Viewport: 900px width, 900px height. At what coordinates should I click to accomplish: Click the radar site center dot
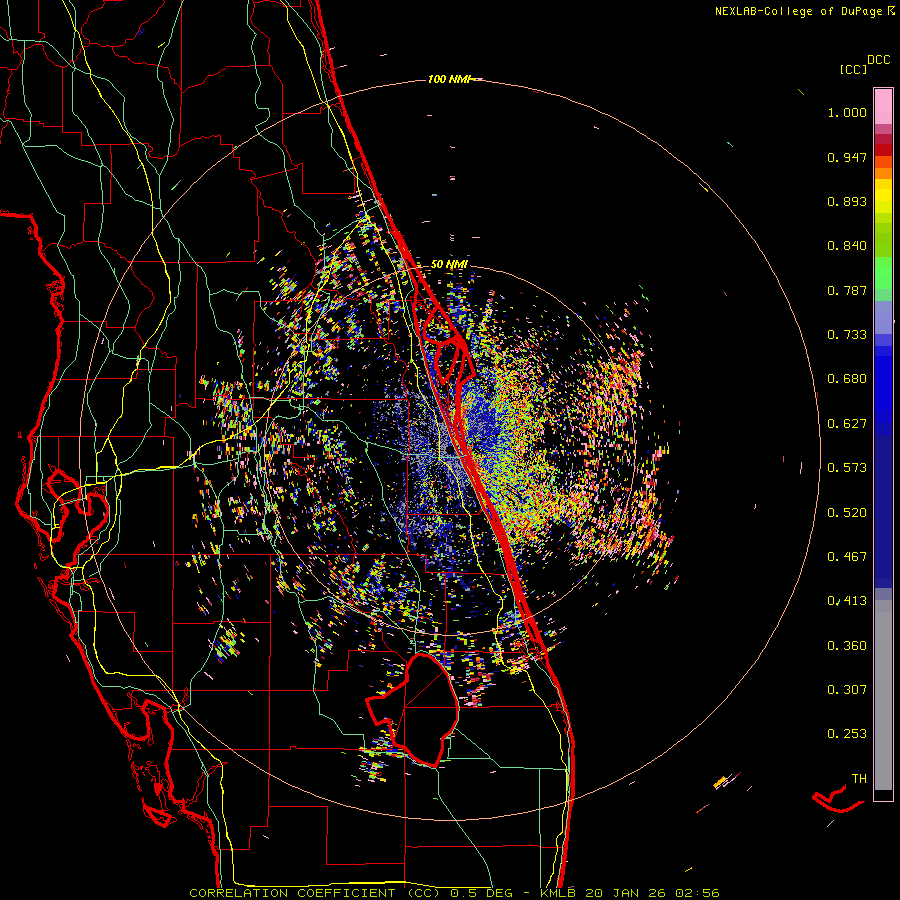(449, 450)
